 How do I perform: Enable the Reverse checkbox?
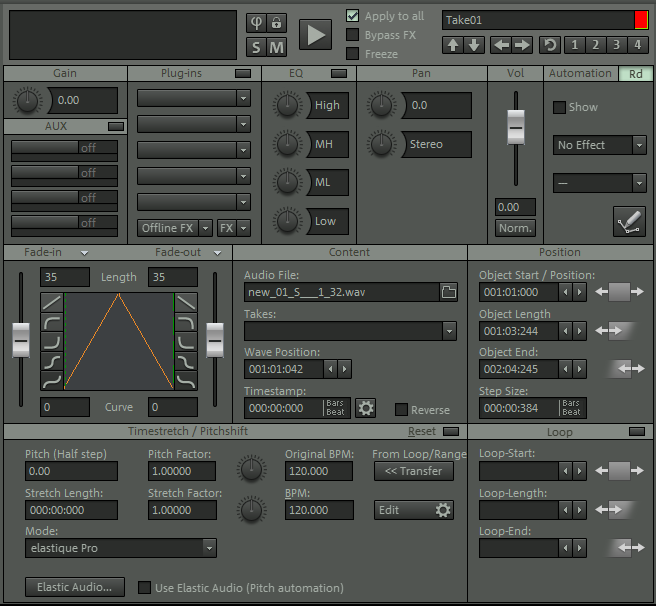[x=401, y=410]
